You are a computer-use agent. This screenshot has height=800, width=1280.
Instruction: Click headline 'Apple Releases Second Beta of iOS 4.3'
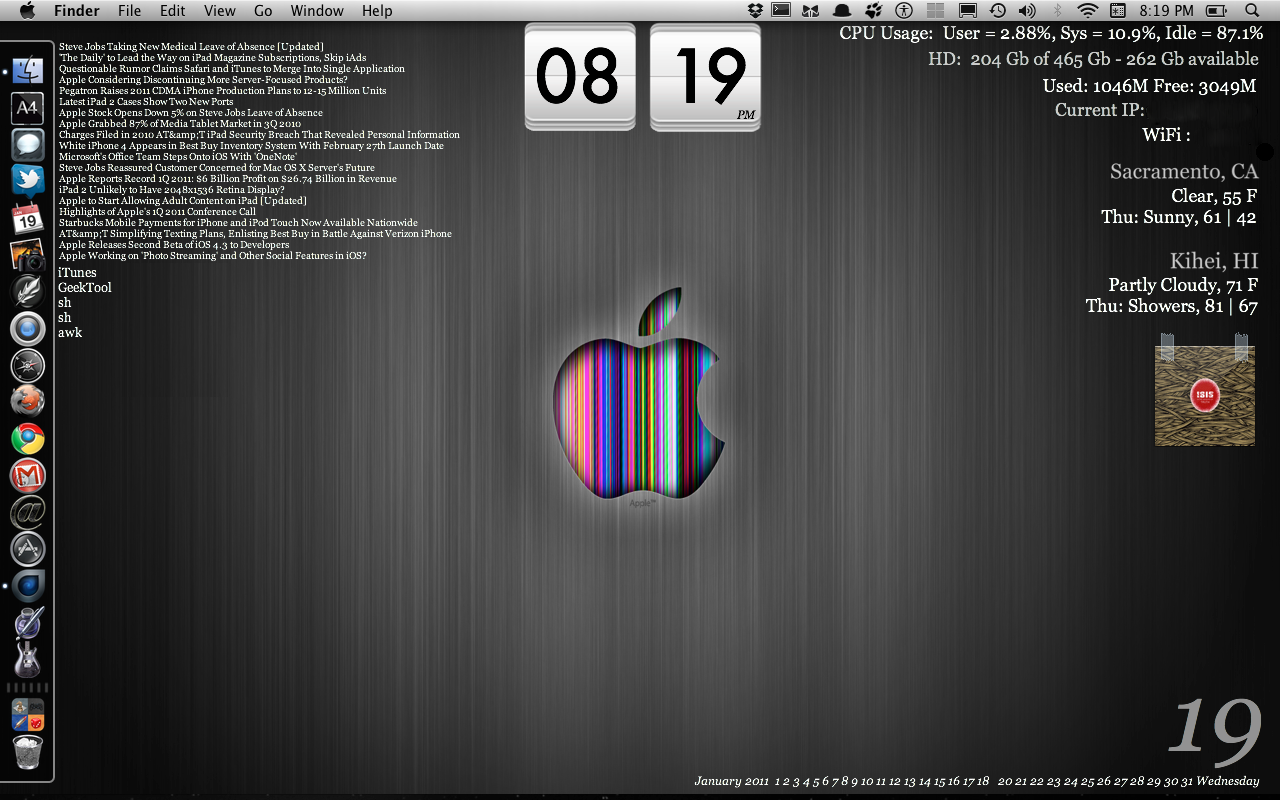[174, 245]
